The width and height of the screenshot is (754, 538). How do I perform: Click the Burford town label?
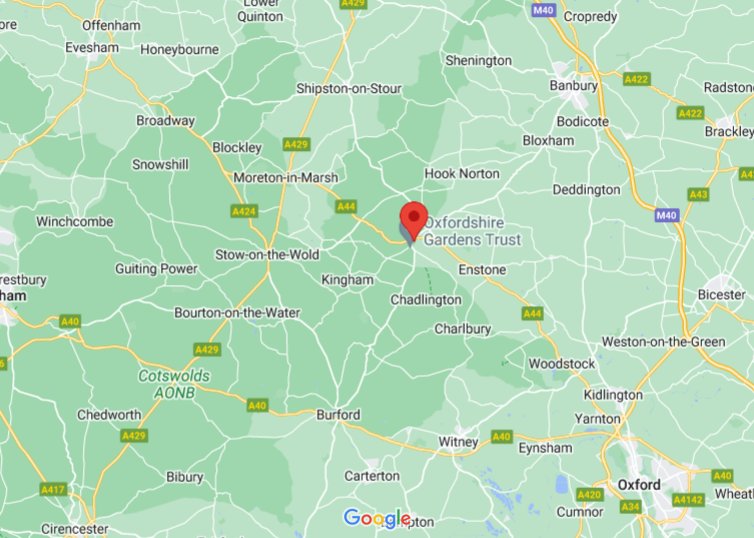(338, 414)
